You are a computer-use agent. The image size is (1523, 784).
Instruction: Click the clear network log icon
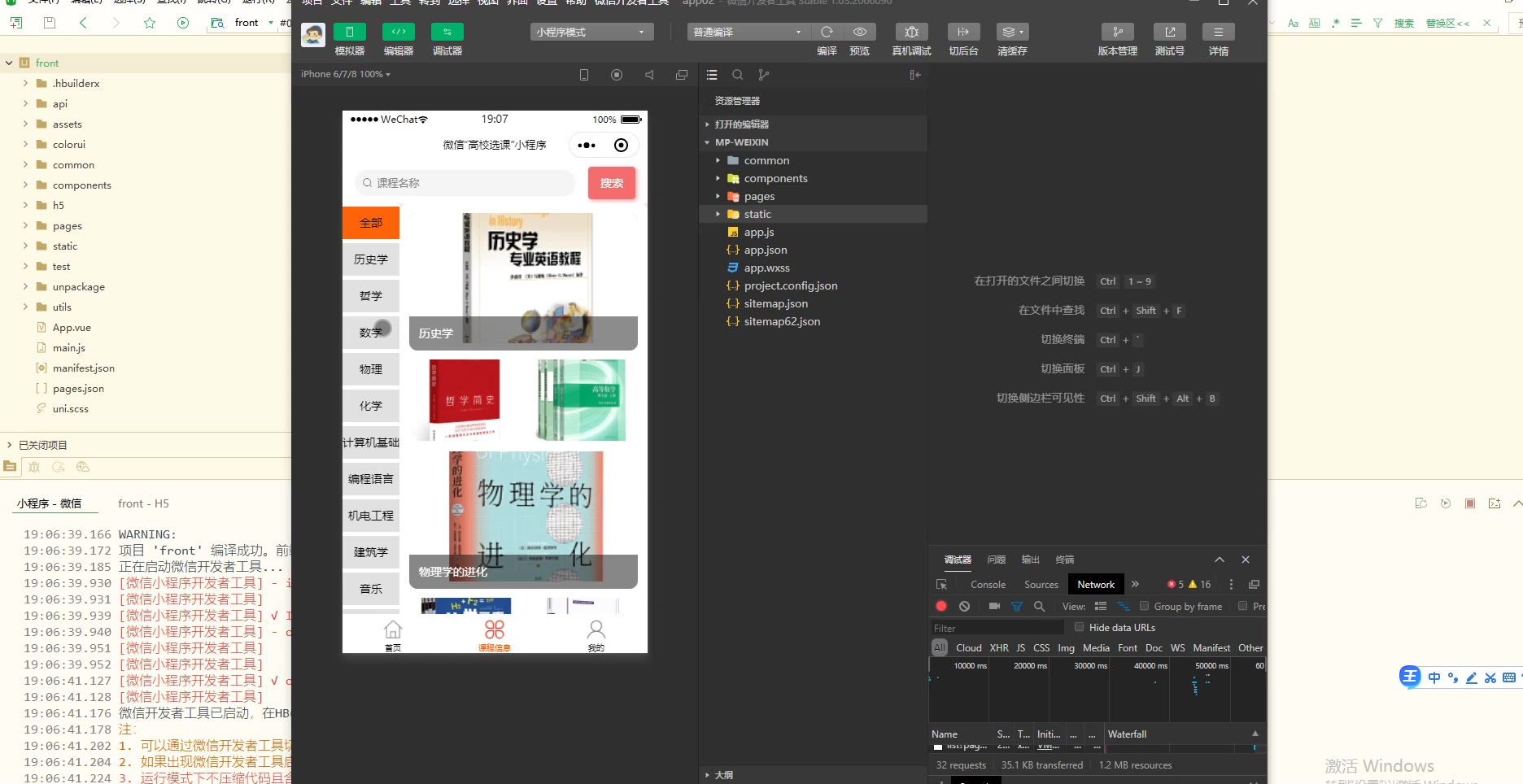[964, 606]
